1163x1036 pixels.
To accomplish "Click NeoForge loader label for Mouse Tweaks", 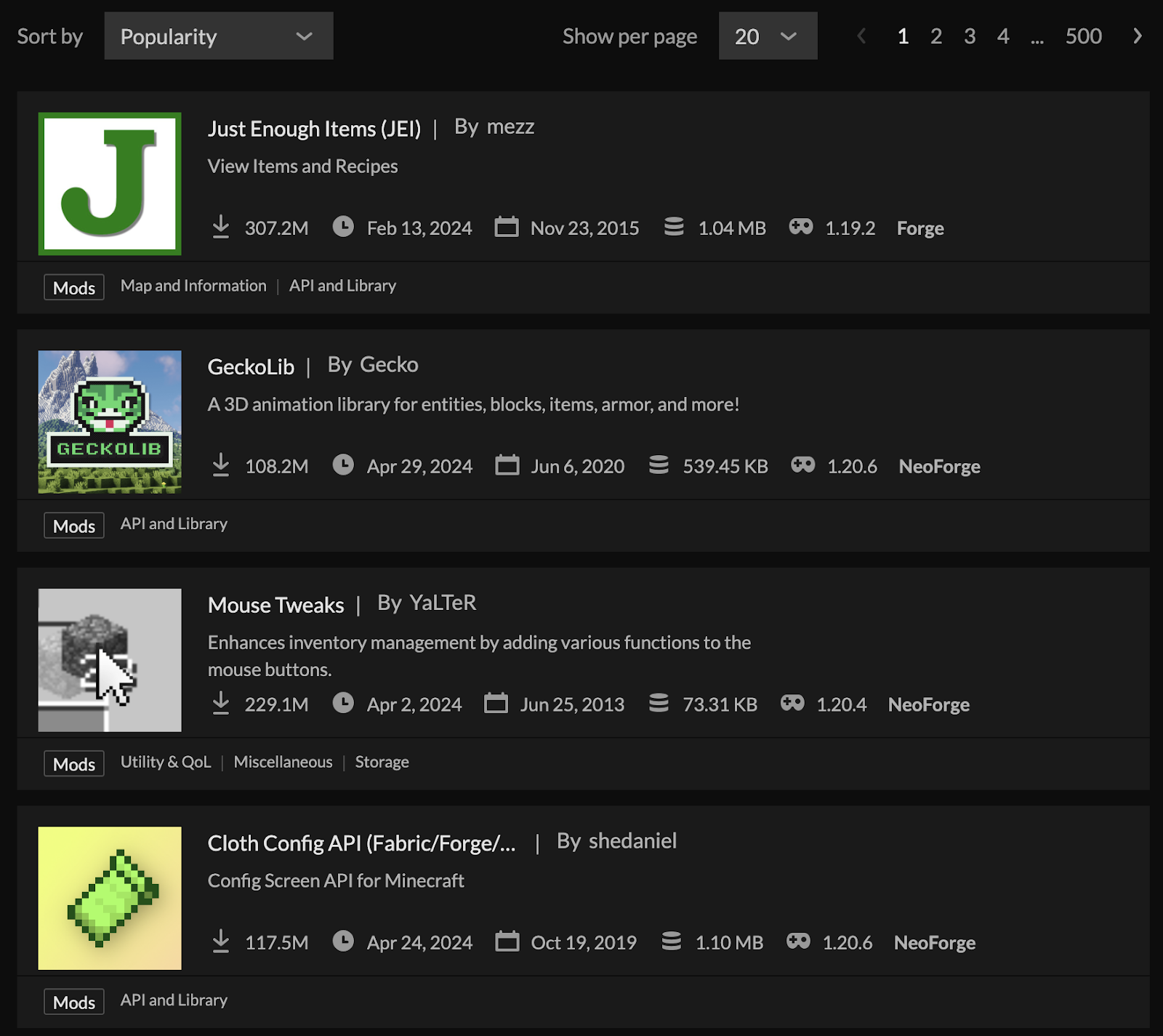I will coord(928,704).
